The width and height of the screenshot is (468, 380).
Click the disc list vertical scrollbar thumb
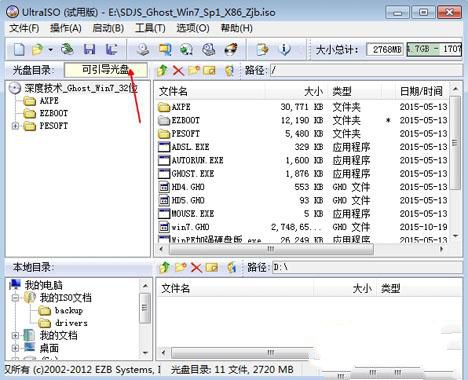[455, 143]
